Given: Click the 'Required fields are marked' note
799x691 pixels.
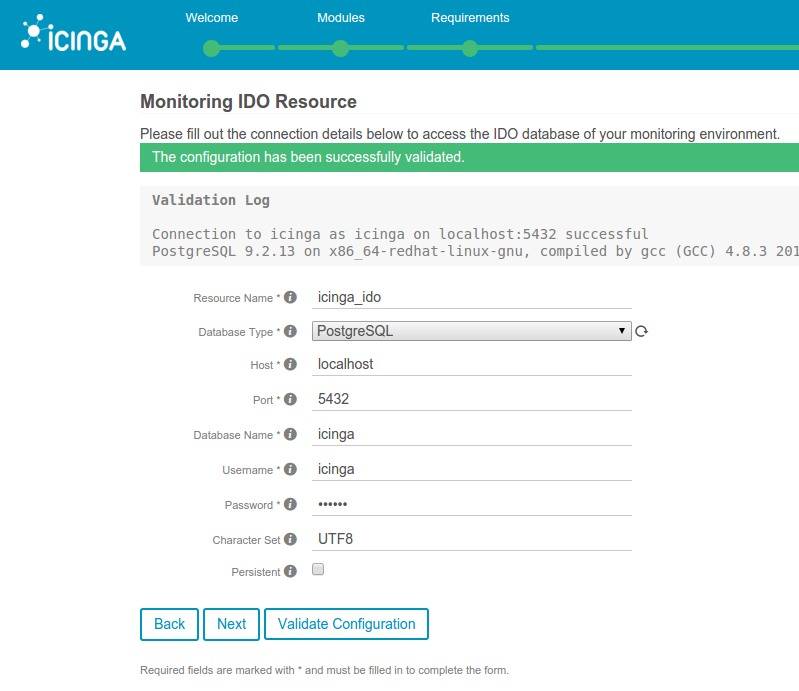Looking at the screenshot, I should tap(325, 670).
